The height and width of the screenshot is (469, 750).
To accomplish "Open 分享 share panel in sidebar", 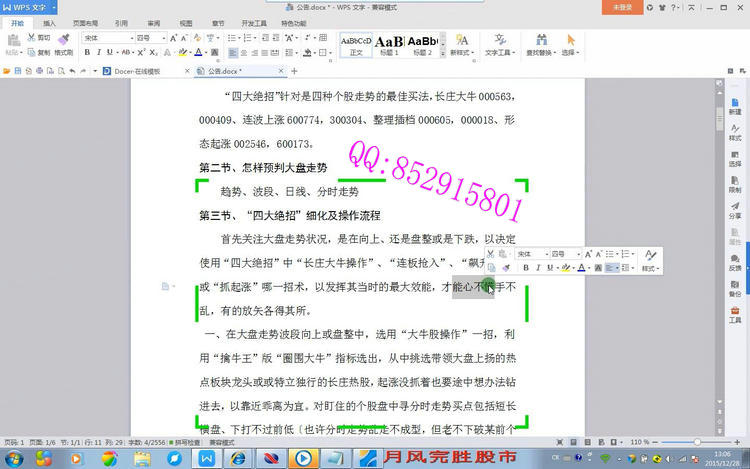I will point(735,208).
